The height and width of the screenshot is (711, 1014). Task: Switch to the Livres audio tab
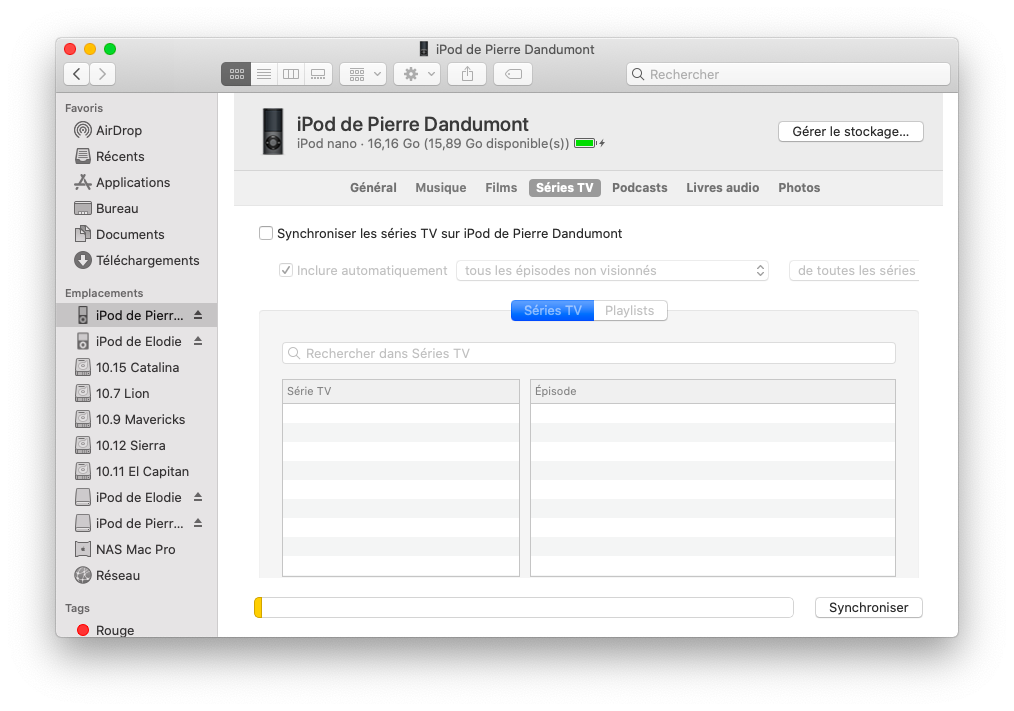tap(722, 188)
